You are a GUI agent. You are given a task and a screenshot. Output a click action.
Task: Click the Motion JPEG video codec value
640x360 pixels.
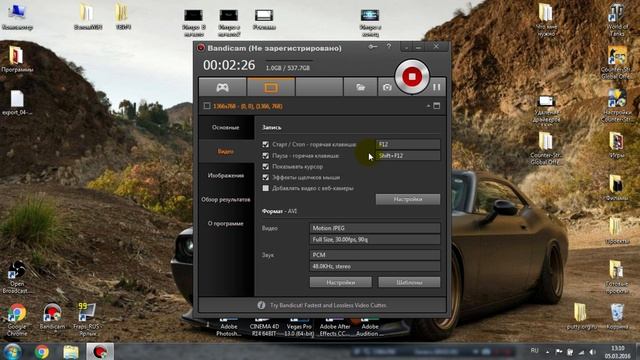(x=375, y=228)
